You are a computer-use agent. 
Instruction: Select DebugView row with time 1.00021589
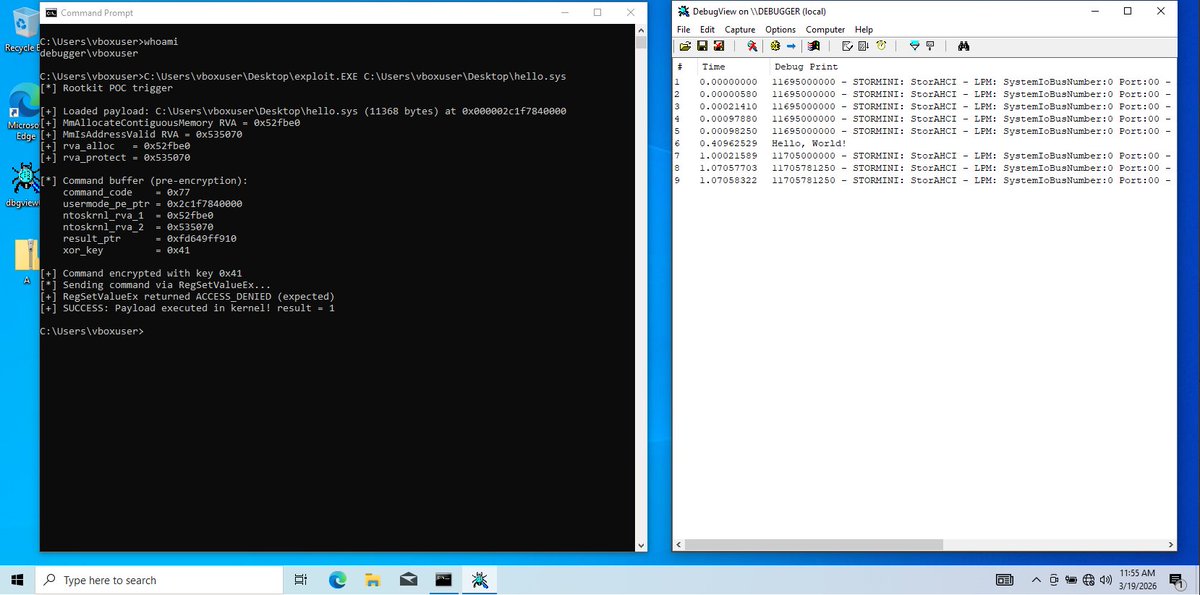click(925, 155)
